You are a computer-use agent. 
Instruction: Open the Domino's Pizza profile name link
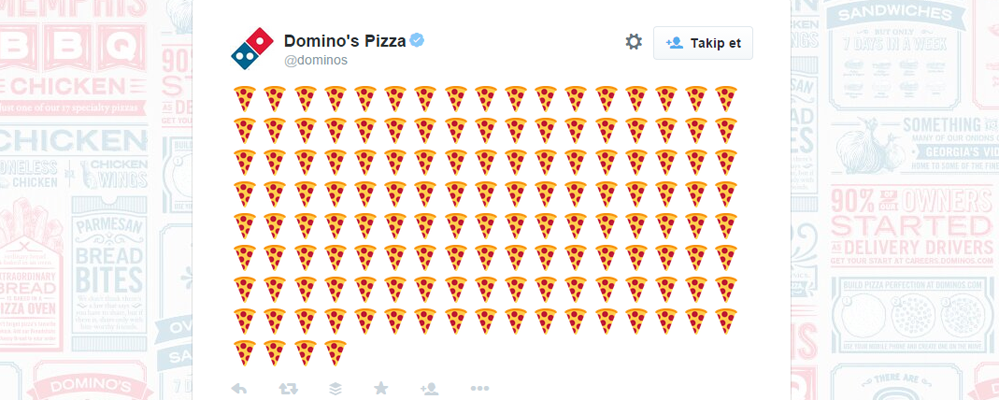[344, 41]
